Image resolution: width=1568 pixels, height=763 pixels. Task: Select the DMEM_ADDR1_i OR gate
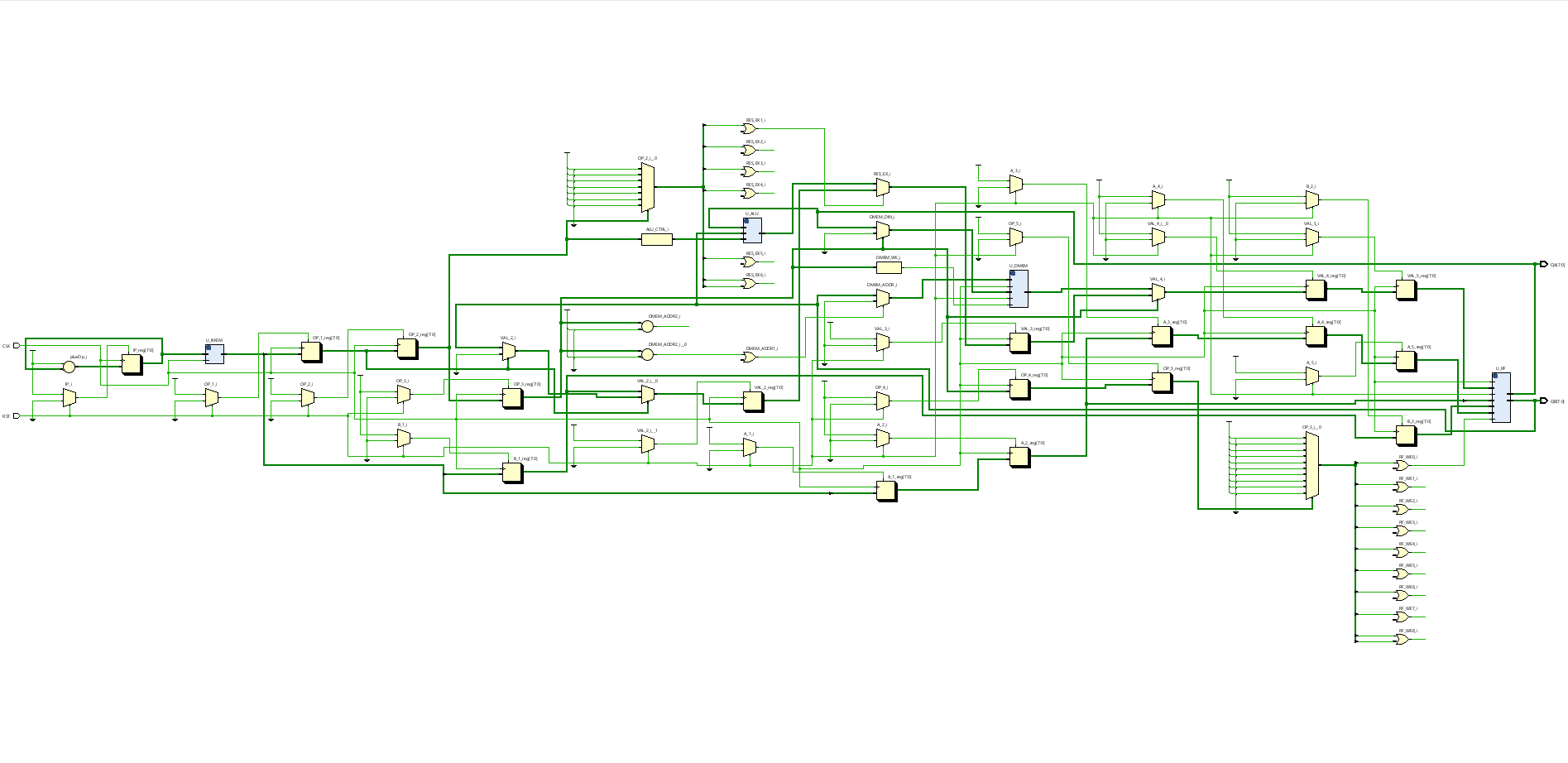(x=750, y=358)
